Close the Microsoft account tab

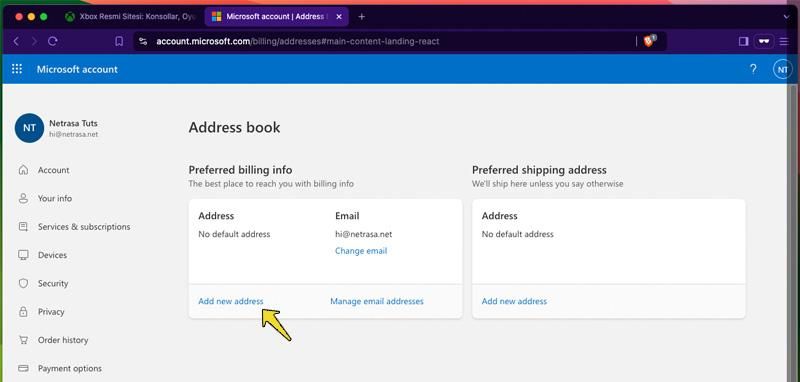point(339,16)
